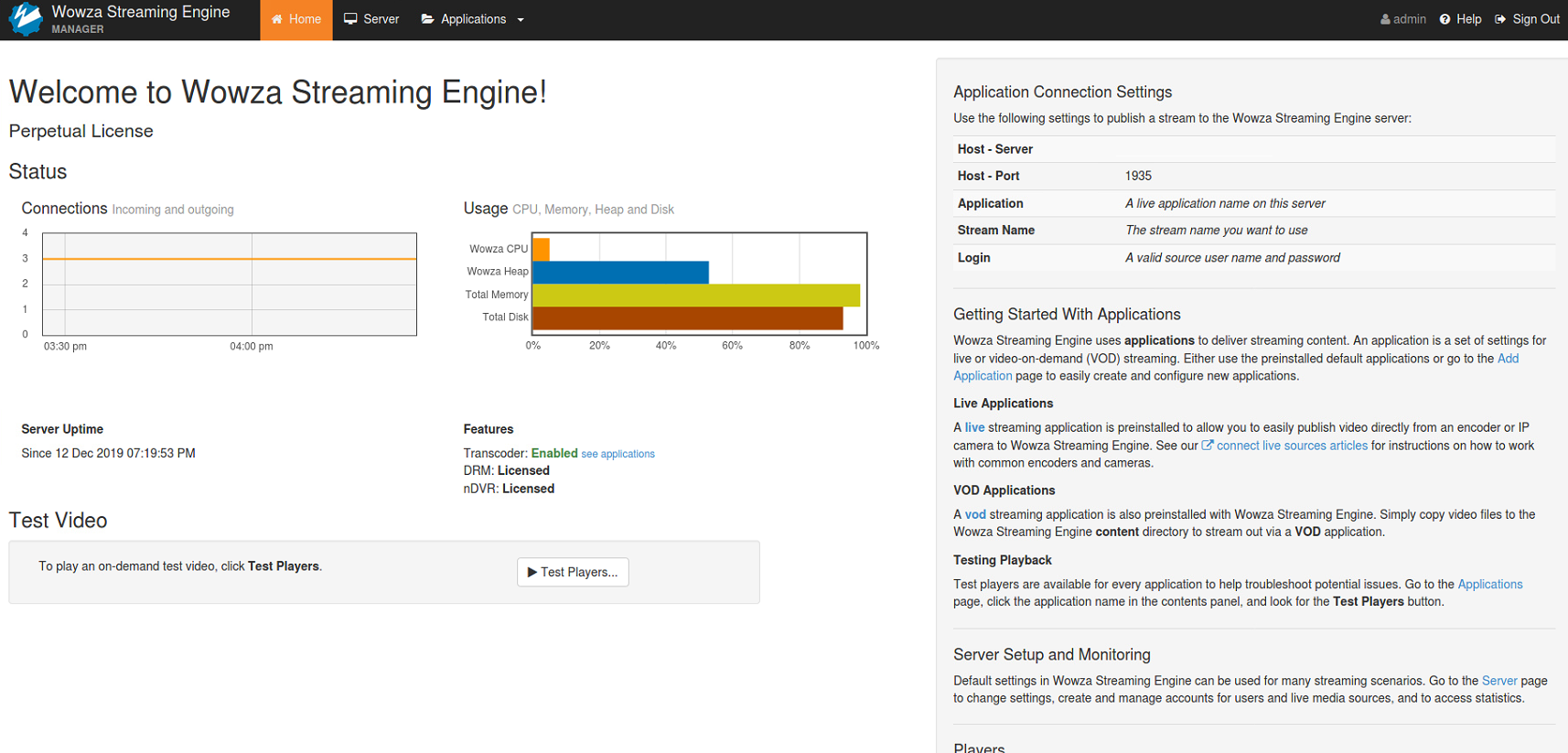This screenshot has height=753, width=1568.
Task: Click the 'Total Memory' chart label
Action: (x=497, y=295)
